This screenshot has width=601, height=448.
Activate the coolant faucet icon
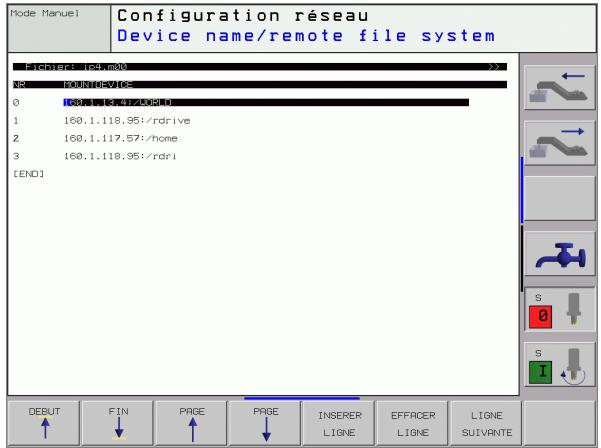point(559,253)
